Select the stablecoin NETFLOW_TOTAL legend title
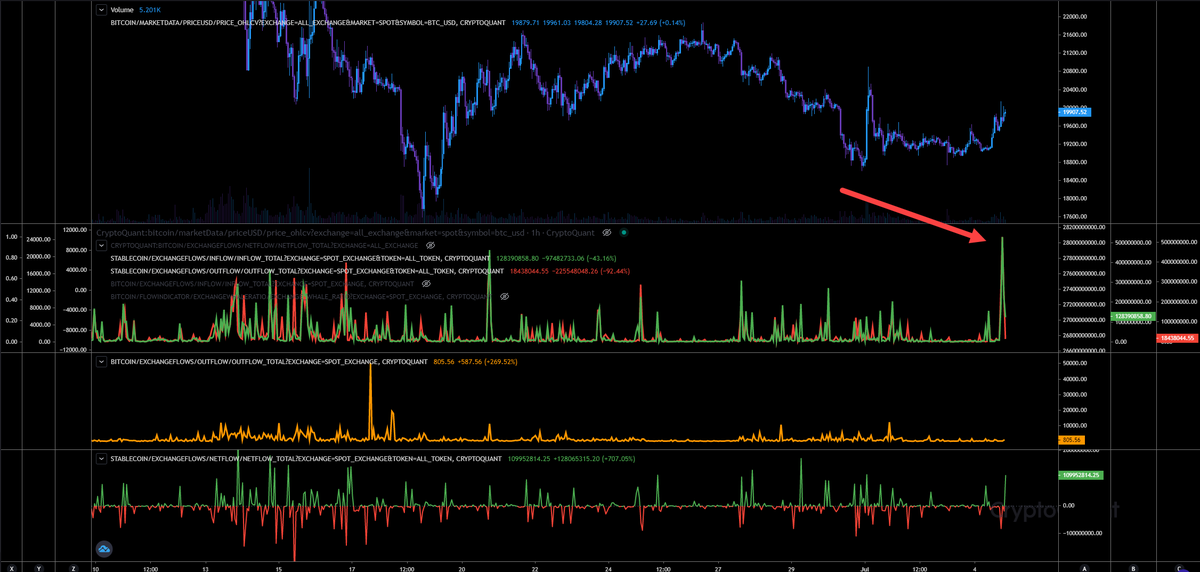The height and width of the screenshot is (572, 1200). 306,459
